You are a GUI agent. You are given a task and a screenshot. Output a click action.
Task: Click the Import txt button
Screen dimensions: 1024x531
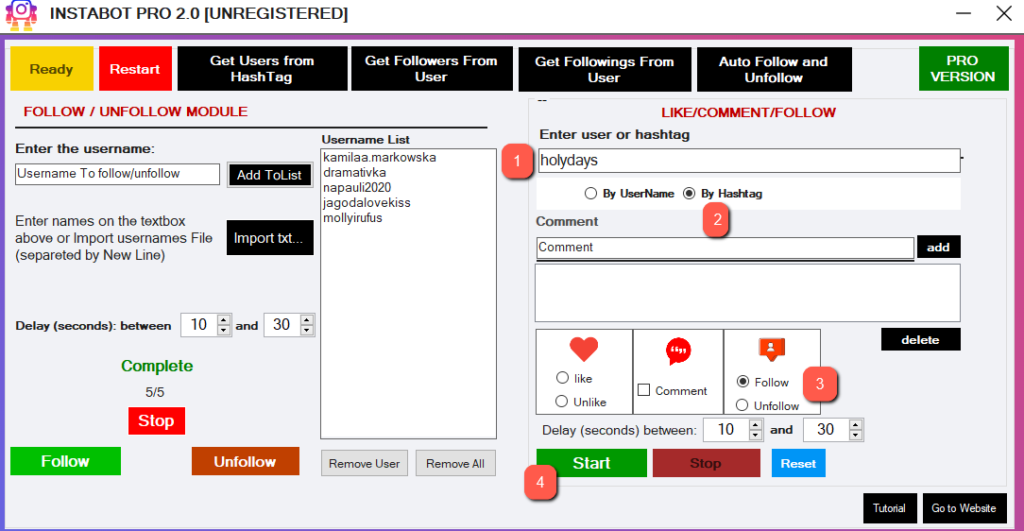[270, 238]
